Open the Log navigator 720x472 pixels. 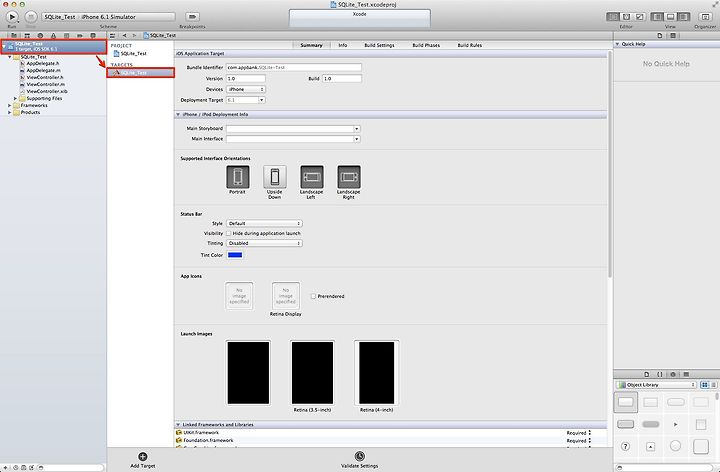point(93,35)
